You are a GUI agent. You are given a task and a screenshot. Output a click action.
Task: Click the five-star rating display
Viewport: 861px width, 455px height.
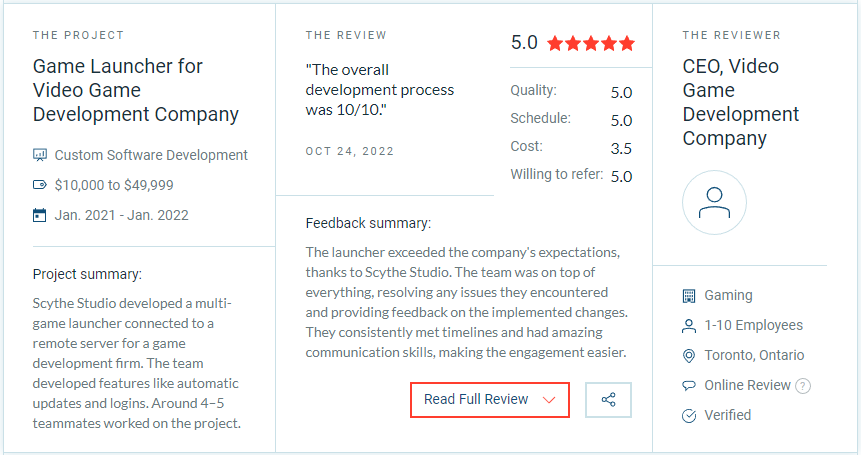coord(591,43)
